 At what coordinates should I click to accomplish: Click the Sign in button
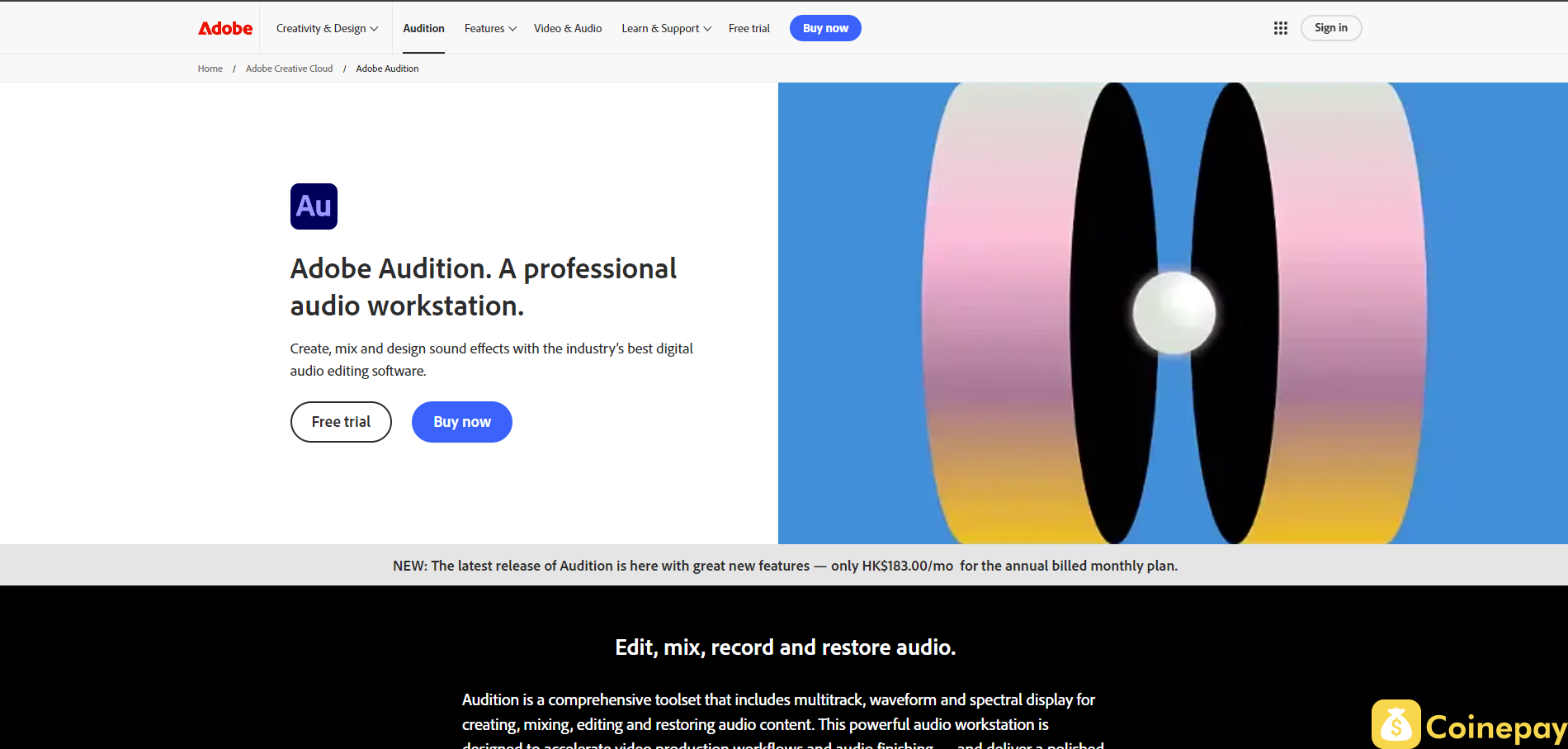[1331, 28]
